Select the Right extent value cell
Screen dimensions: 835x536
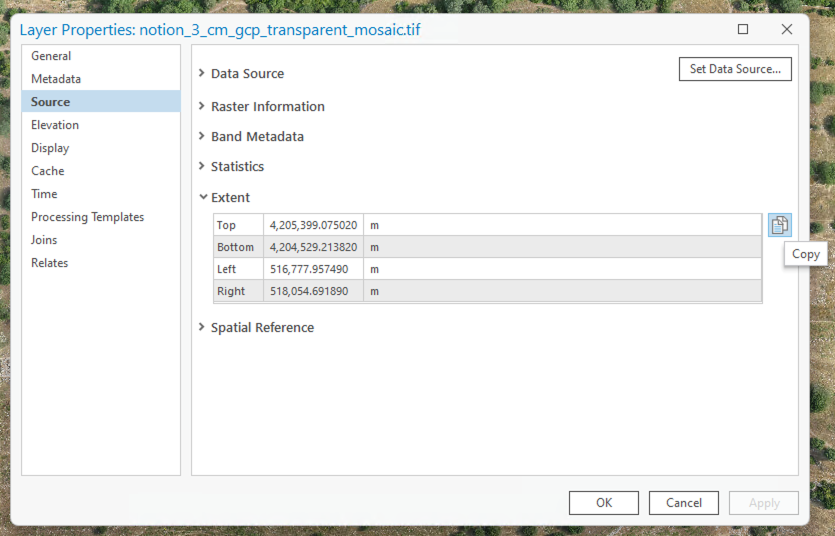313,291
